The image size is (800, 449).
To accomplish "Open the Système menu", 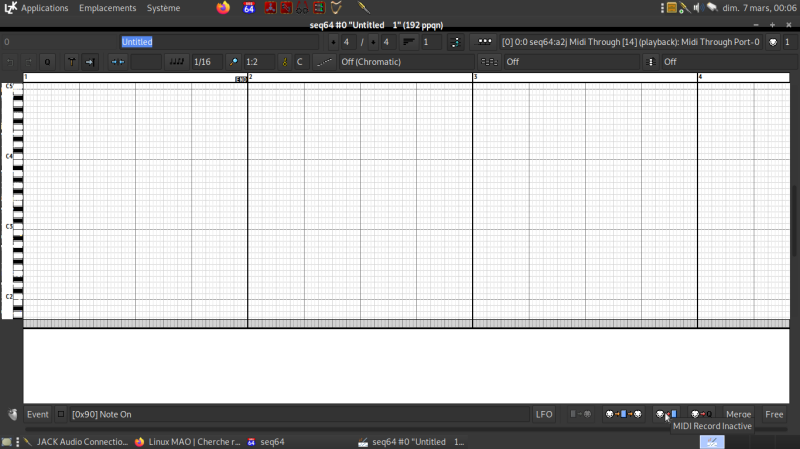I will (x=163, y=8).
